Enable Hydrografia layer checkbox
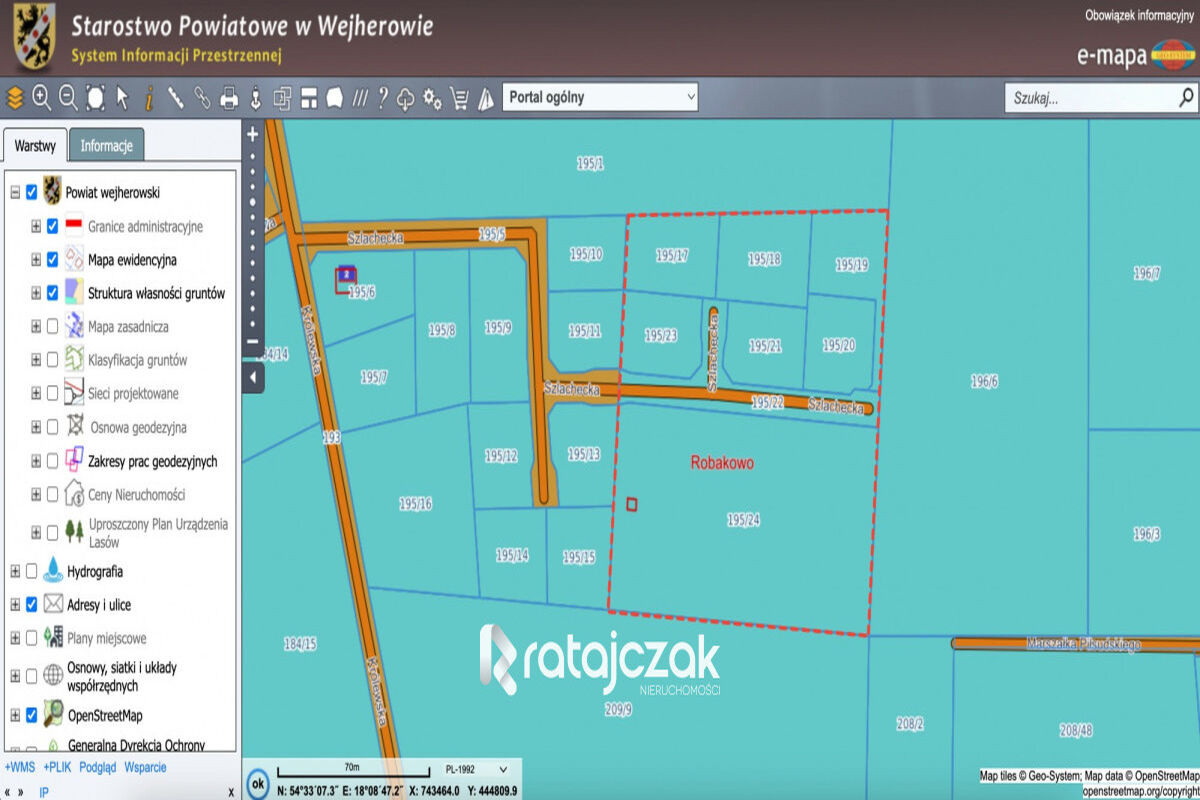 click(32, 571)
